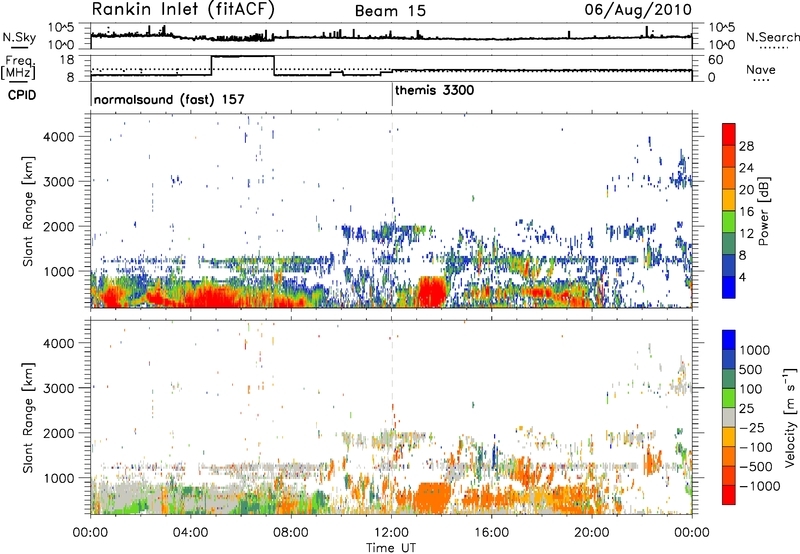
Task: Click the 'Freq. [MHz]' axis label
Action: 18,67
